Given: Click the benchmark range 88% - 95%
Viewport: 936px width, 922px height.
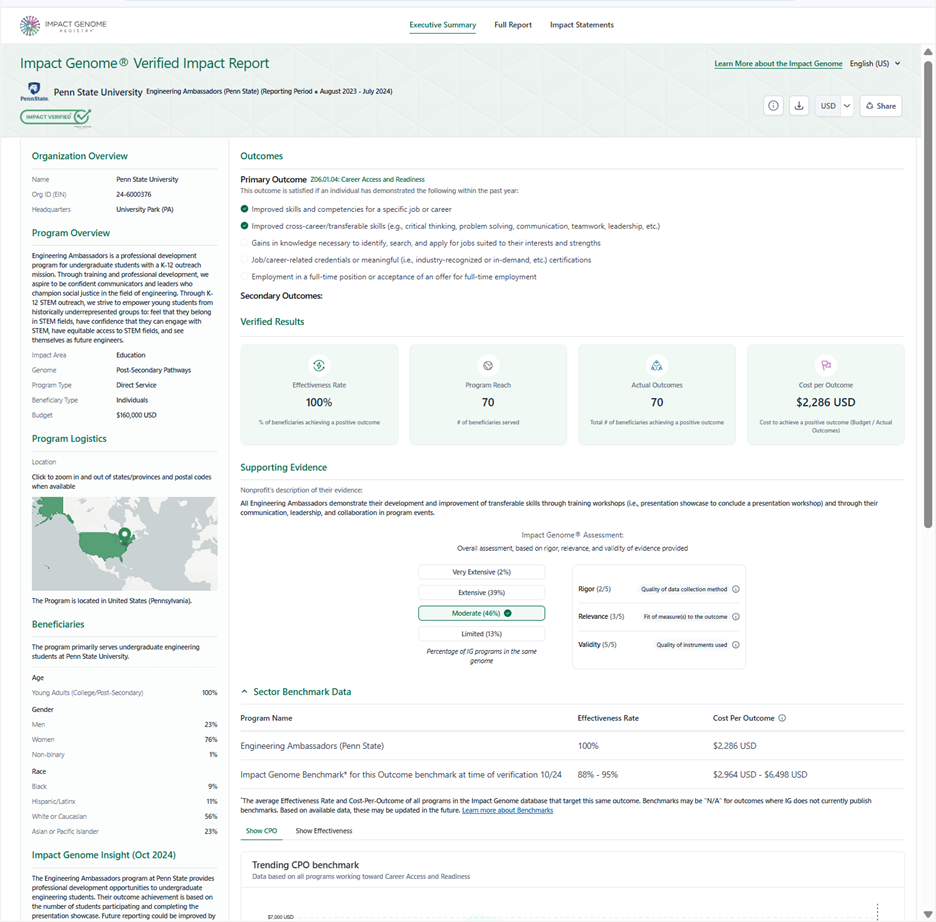Looking at the screenshot, I should 598,775.
